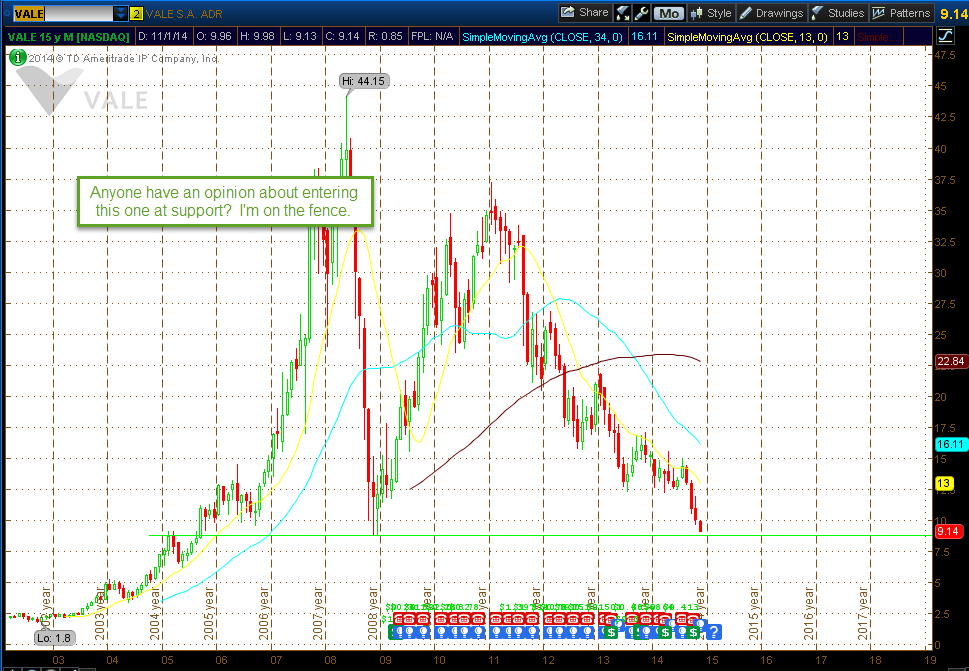The height and width of the screenshot is (671, 969).
Task: Click the blue question mark event icon
Action: point(713,631)
